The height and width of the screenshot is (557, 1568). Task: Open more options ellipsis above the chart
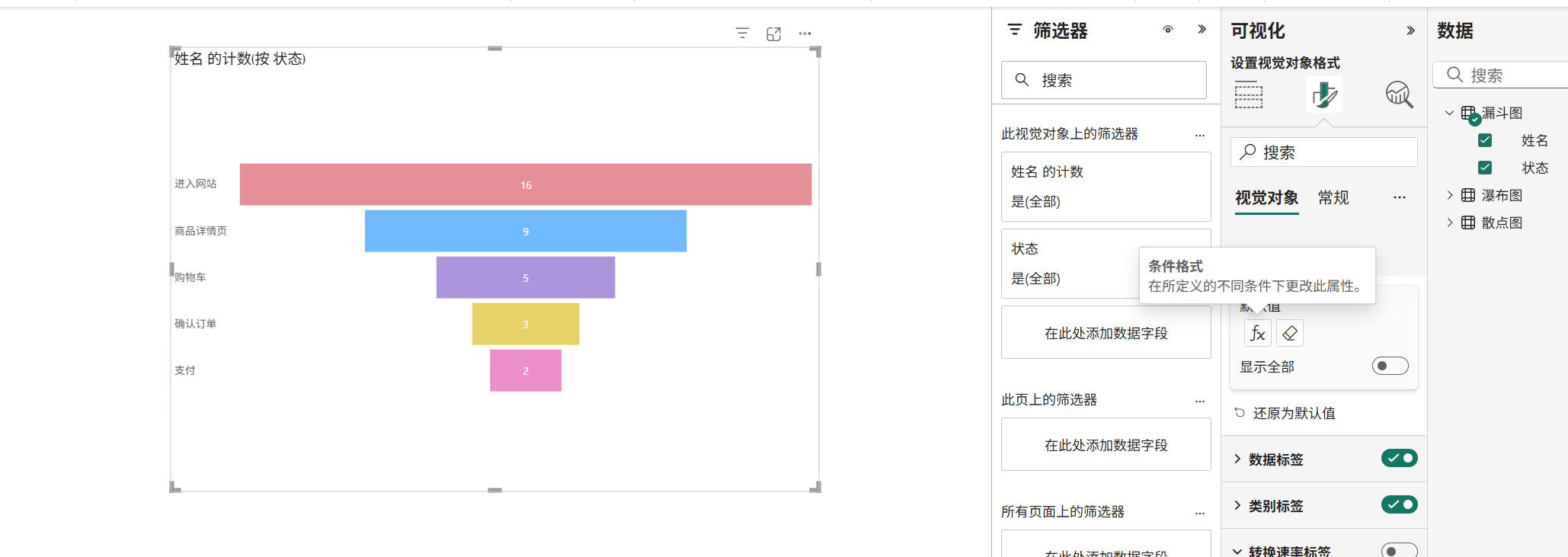(x=805, y=34)
